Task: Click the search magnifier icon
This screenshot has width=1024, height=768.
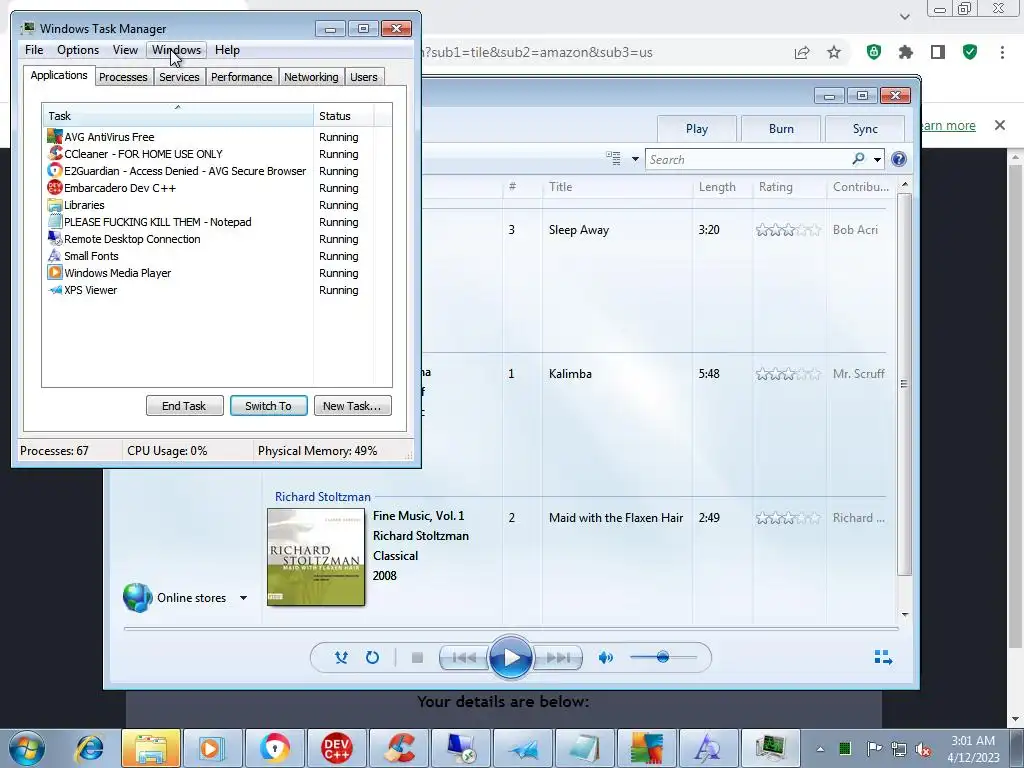Action: [859, 159]
